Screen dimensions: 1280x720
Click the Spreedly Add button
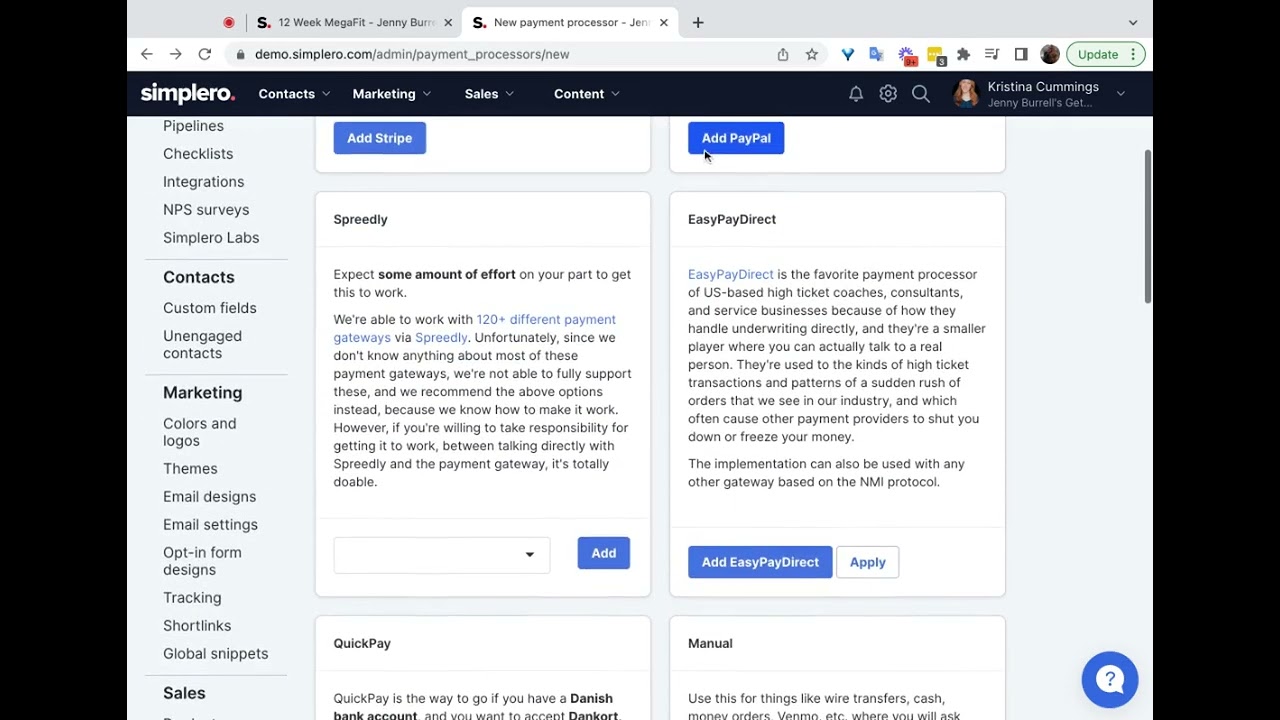(604, 553)
